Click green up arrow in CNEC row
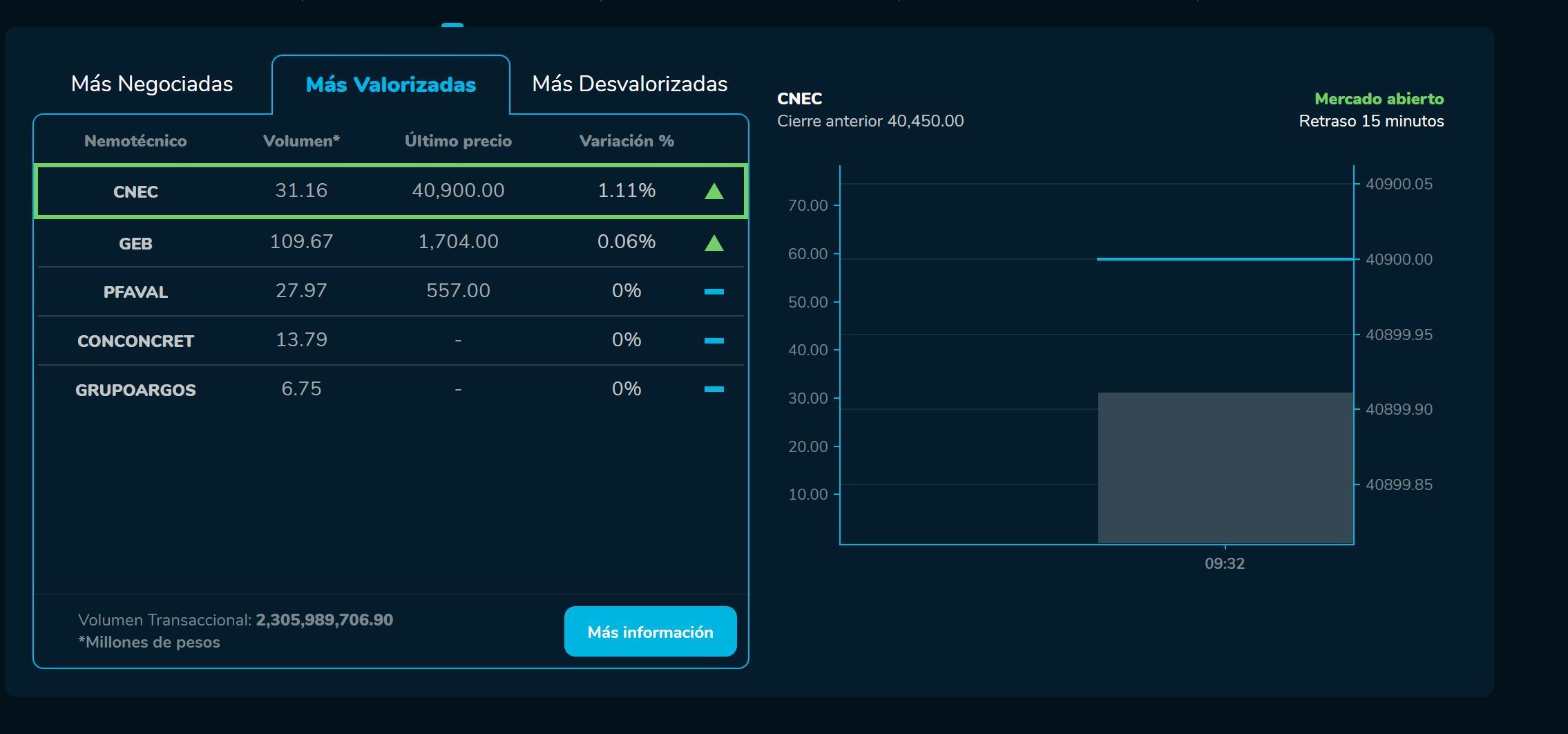 pos(714,191)
